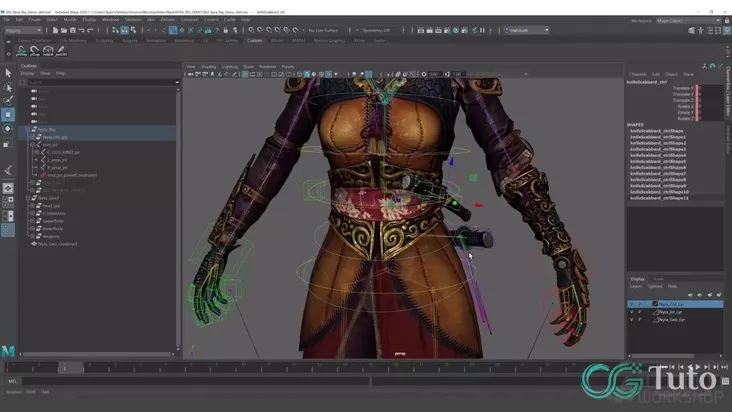The width and height of the screenshot is (732, 412).
Task: Open the Windows menu
Action: coord(111,20)
